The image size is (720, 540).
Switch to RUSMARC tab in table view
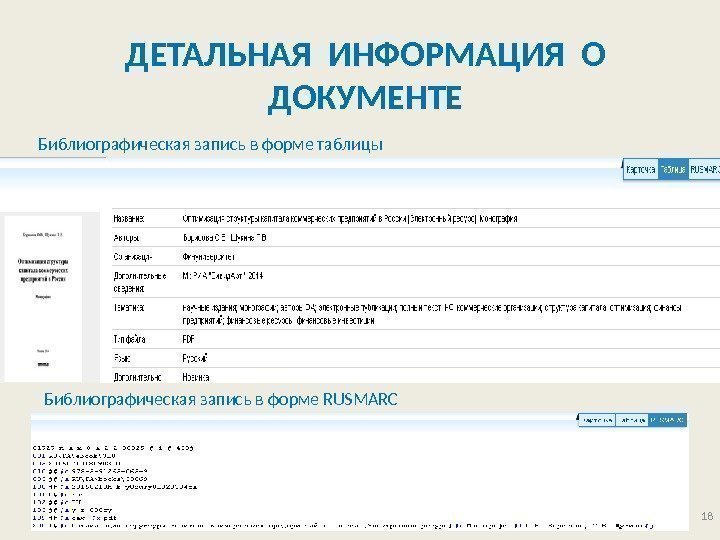pos(704,169)
